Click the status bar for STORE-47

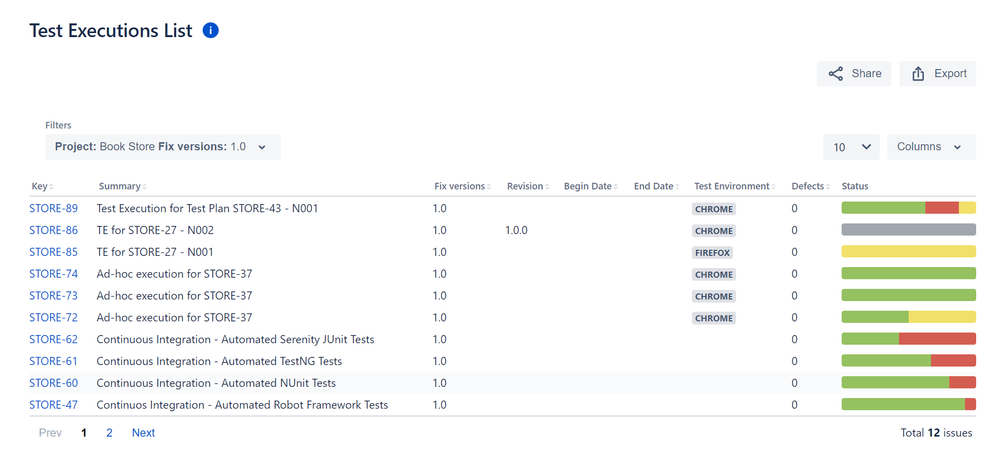coord(909,404)
